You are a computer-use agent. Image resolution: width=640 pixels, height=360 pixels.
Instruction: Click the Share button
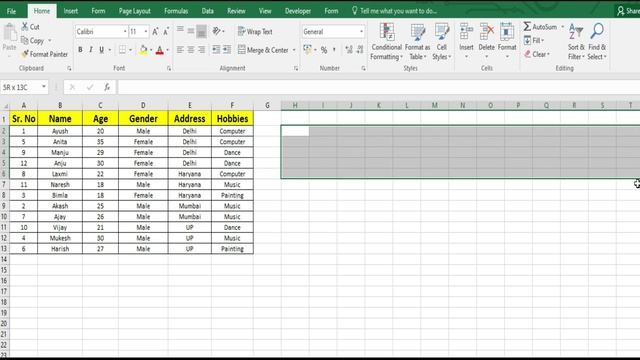[628, 11]
